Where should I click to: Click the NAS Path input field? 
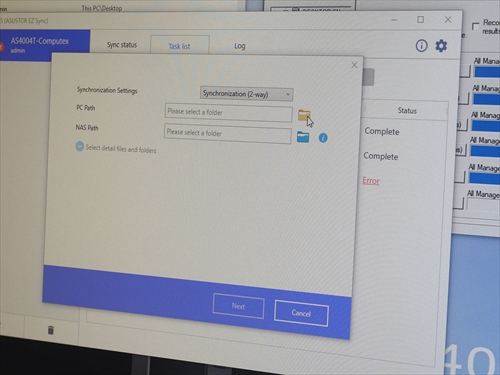pos(227,134)
